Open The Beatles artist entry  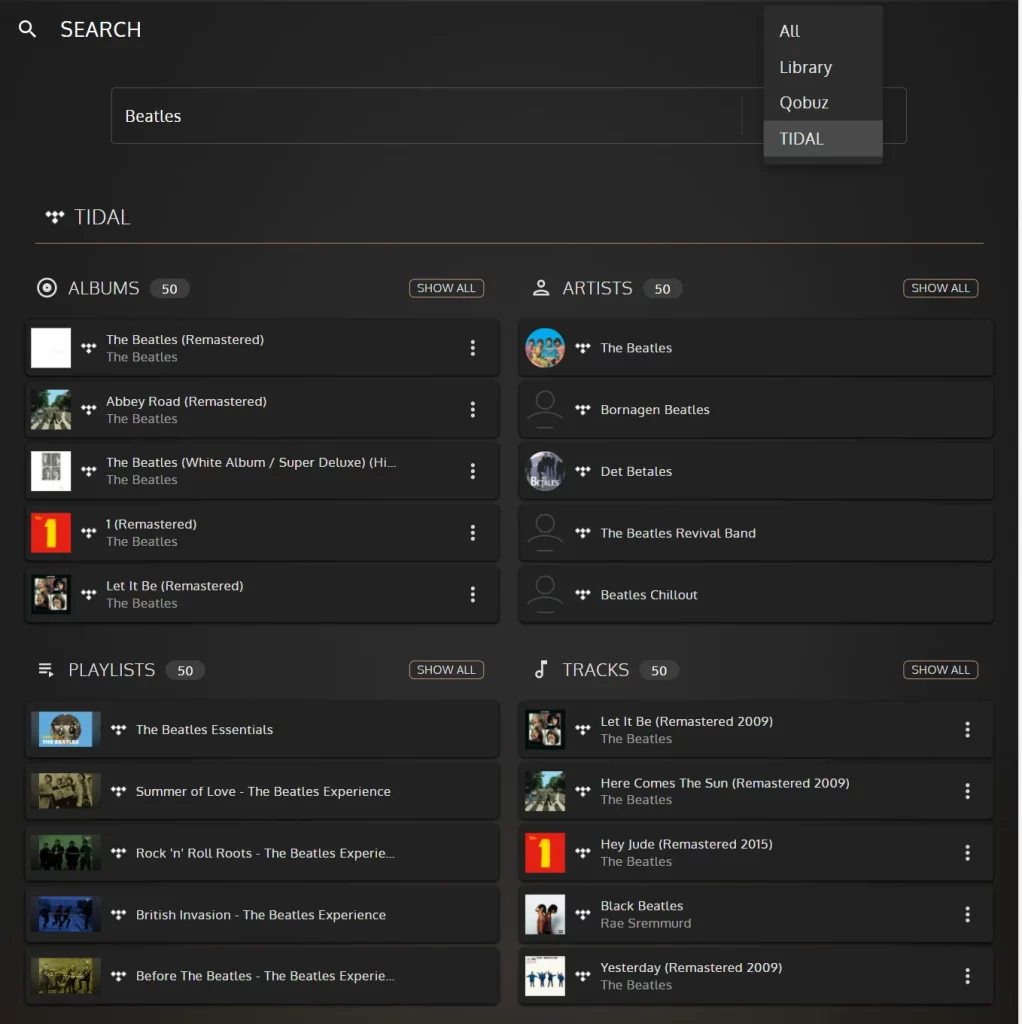(x=756, y=348)
